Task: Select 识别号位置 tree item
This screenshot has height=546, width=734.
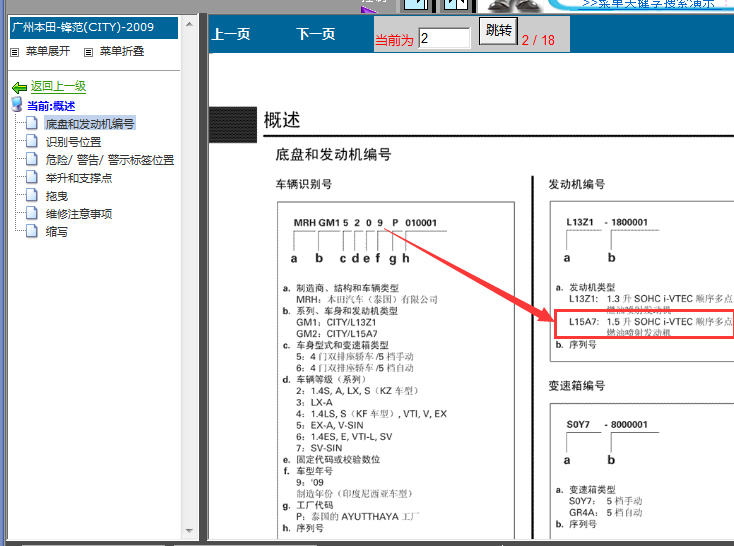Action: (73, 142)
